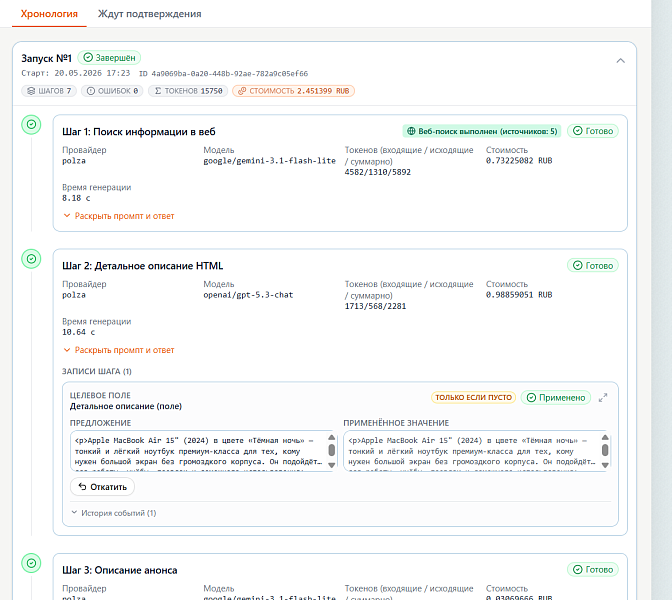The height and width of the screenshot is (600, 672).
Task: Expand the record card with the arrows icon
Action: 603,398
